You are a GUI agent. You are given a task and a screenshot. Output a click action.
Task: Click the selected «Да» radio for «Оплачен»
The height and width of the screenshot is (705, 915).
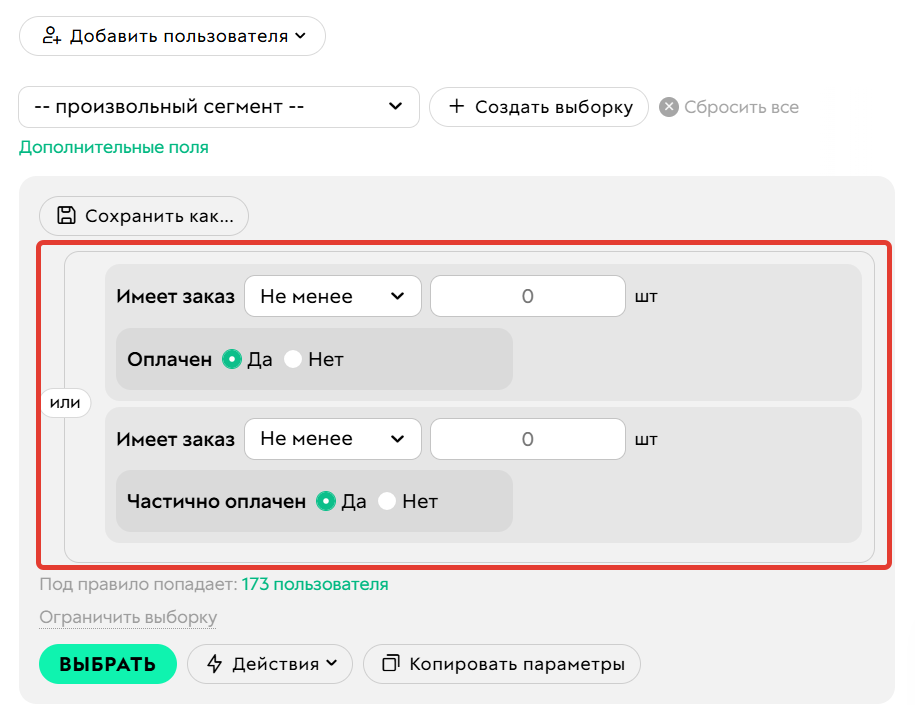[232, 357]
